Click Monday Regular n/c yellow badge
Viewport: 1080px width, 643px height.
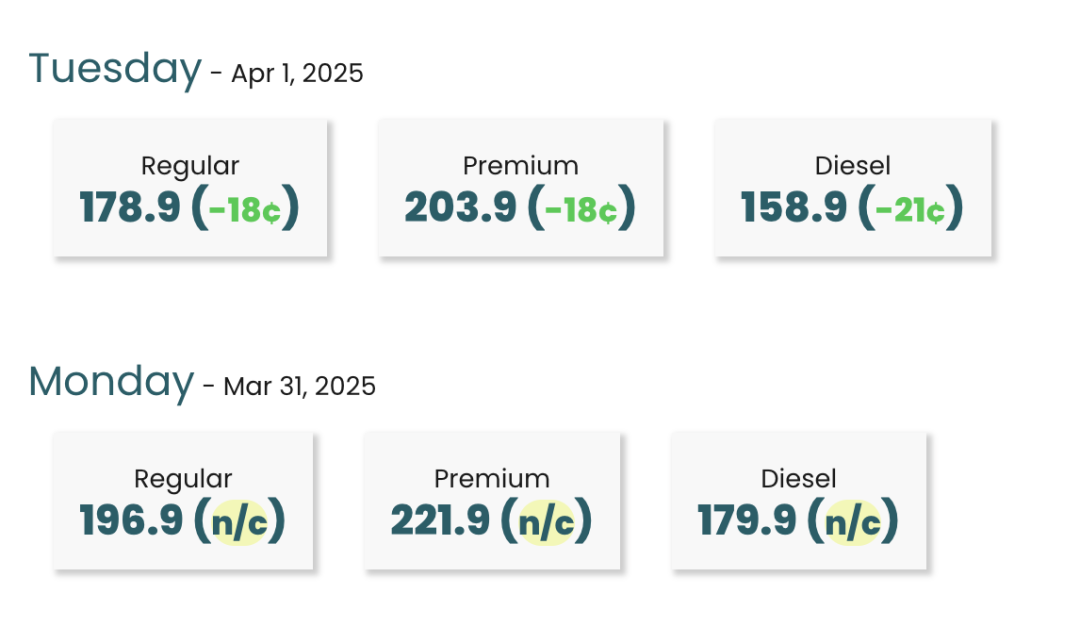click(239, 523)
